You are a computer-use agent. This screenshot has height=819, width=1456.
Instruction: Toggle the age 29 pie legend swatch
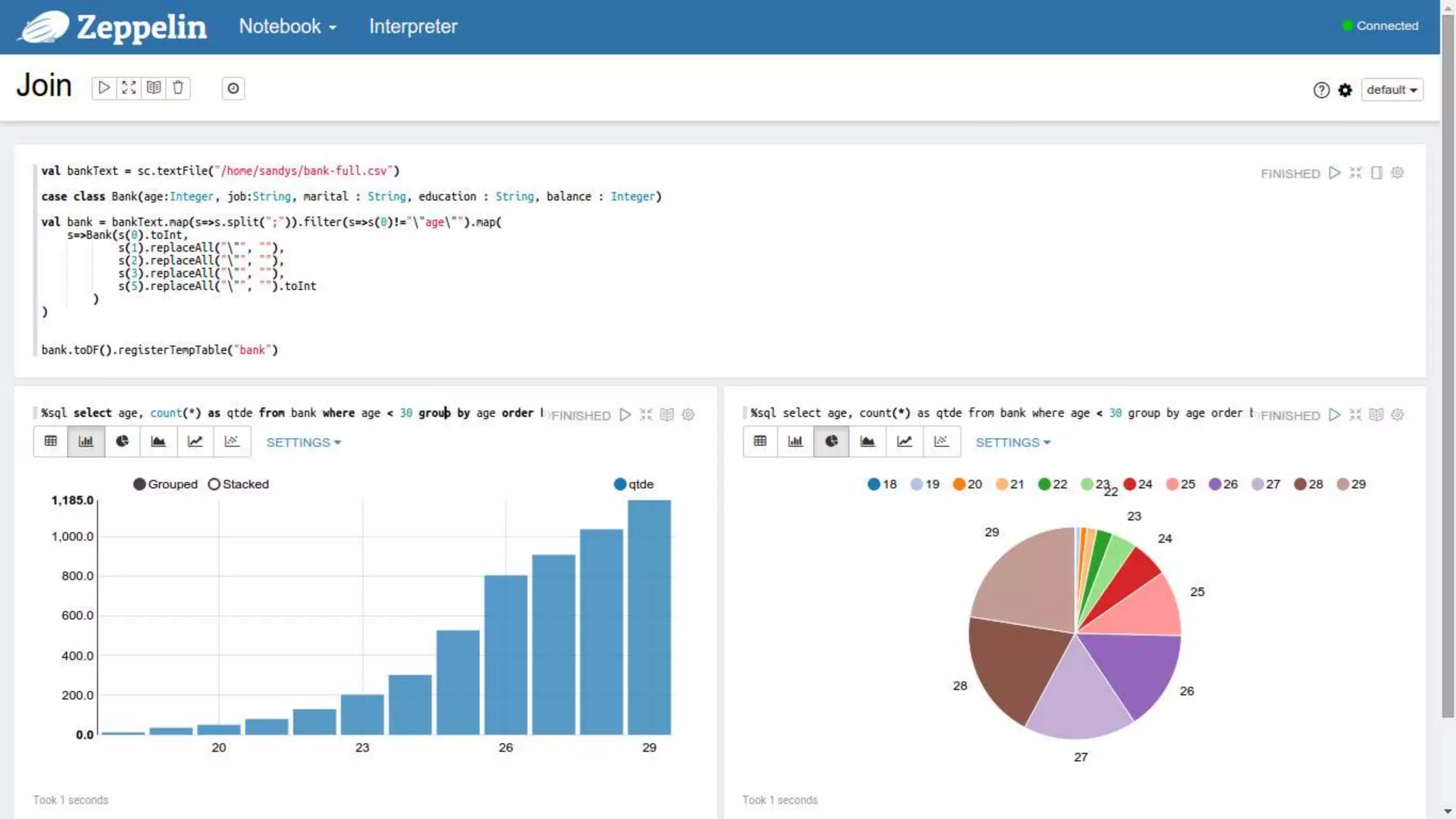pos(1343,484)
